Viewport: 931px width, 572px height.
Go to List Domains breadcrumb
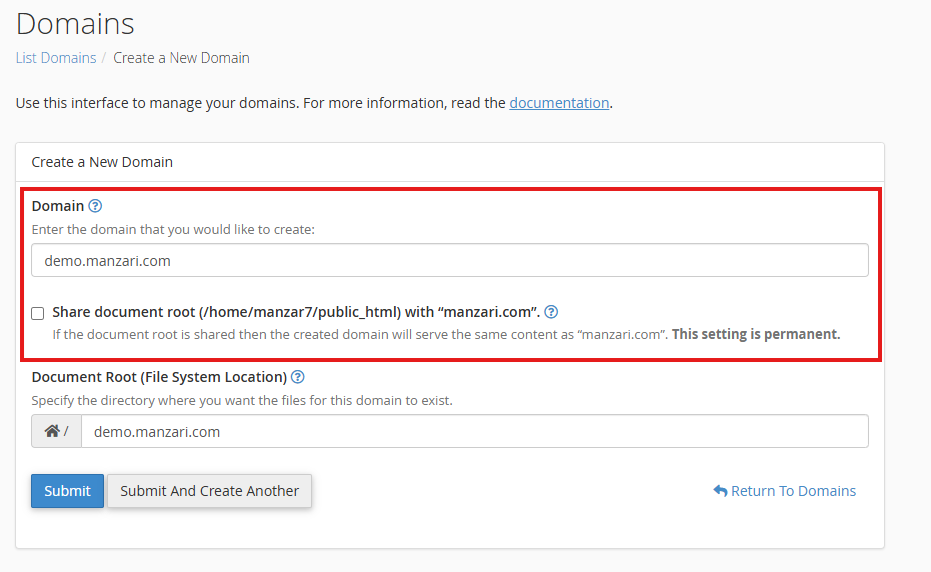pyautogui.click(x=56, y=58)
